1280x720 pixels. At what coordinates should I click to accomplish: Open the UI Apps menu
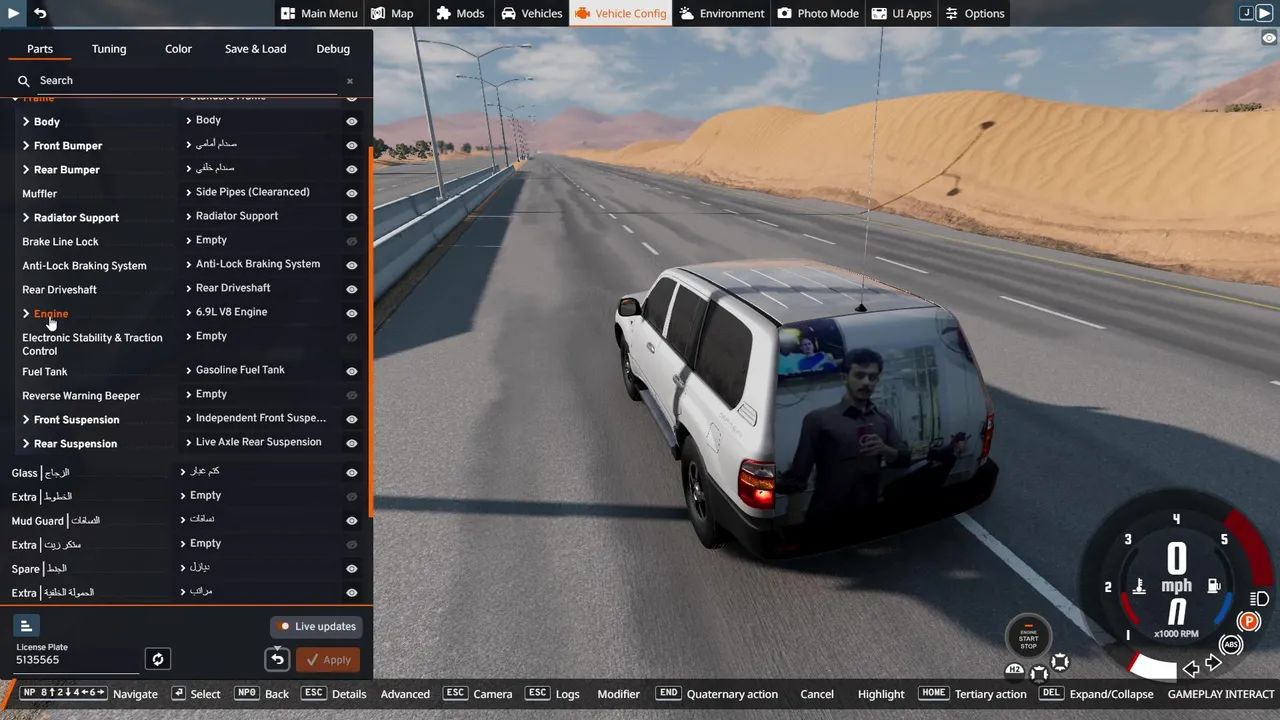901,13
